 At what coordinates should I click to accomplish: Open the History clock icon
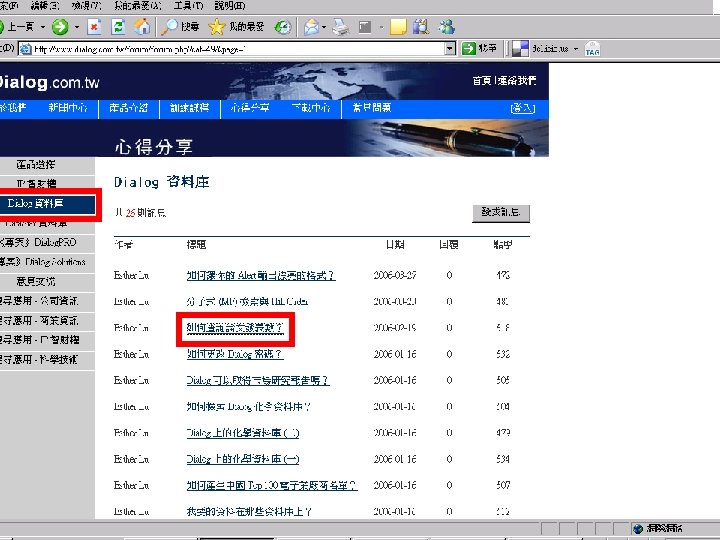[x=283, y=27]
